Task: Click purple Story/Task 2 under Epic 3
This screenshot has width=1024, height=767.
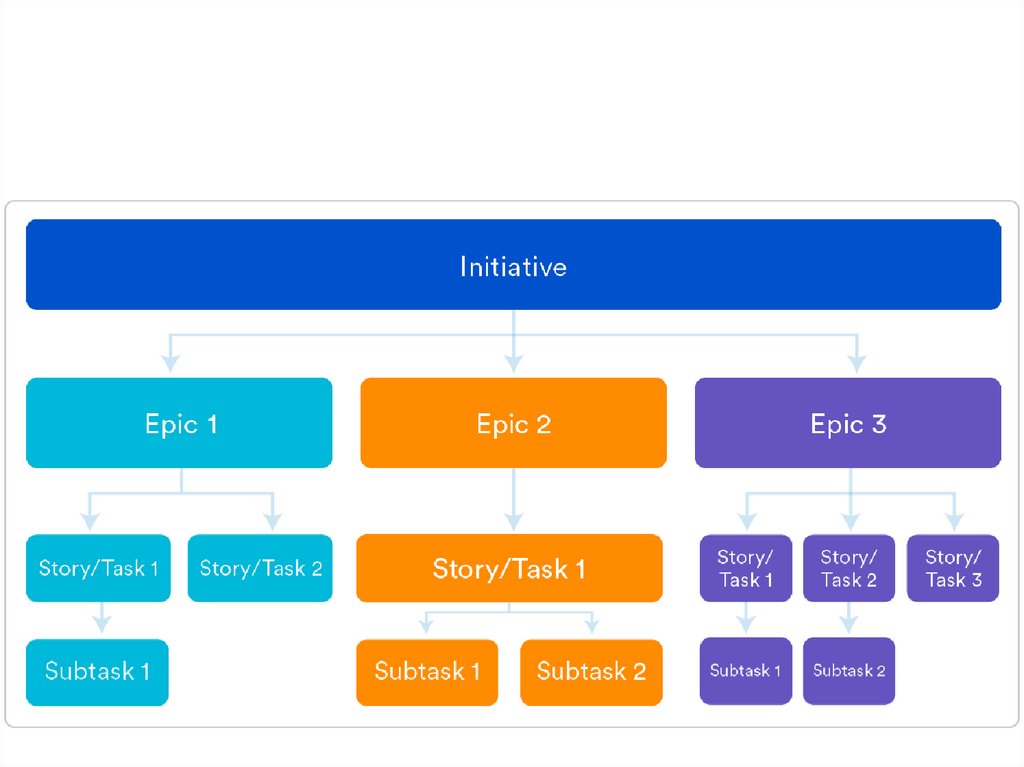Action: coord(849,568)
